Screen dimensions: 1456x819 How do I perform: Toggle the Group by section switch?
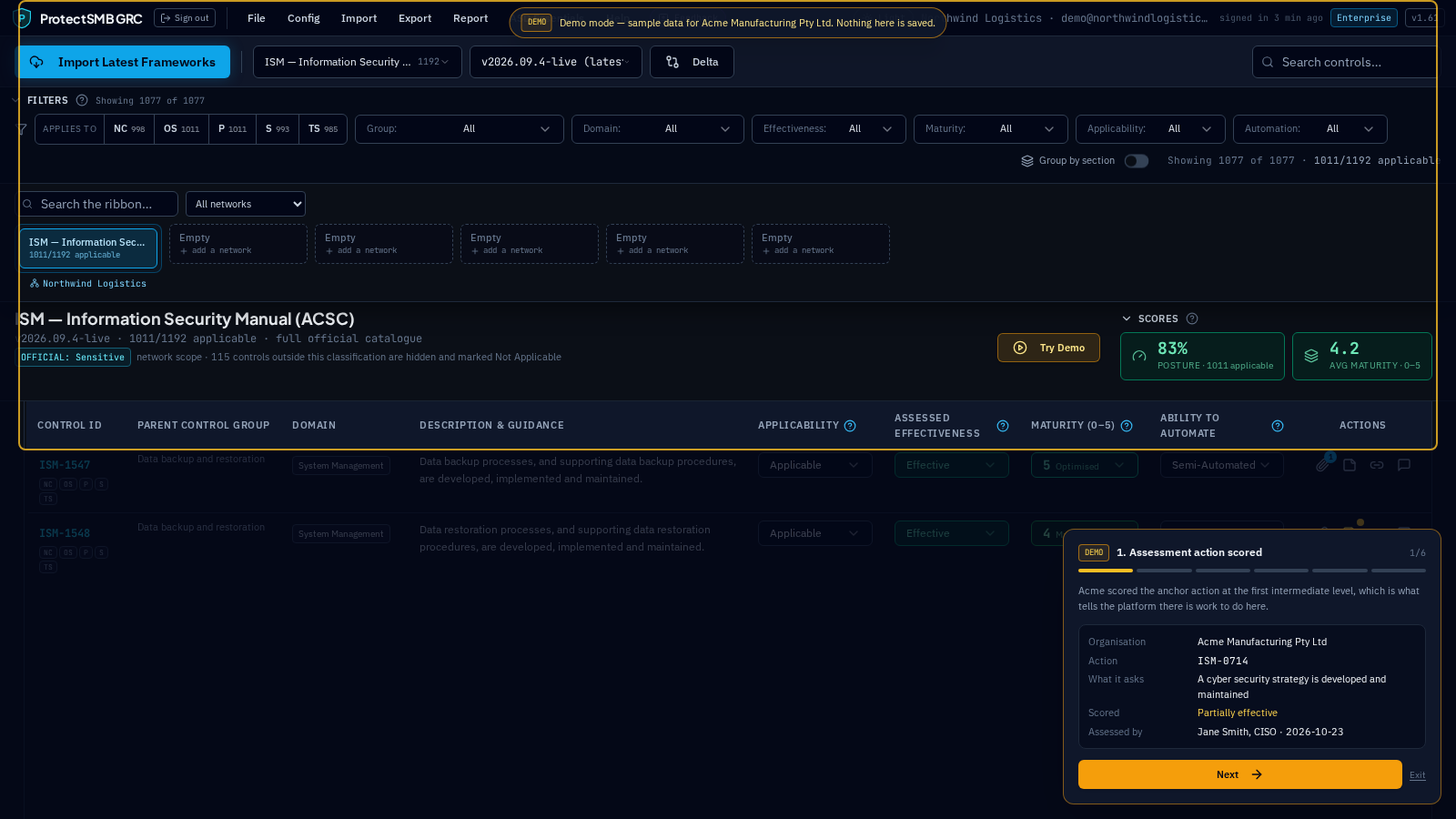coord(1137,161)
